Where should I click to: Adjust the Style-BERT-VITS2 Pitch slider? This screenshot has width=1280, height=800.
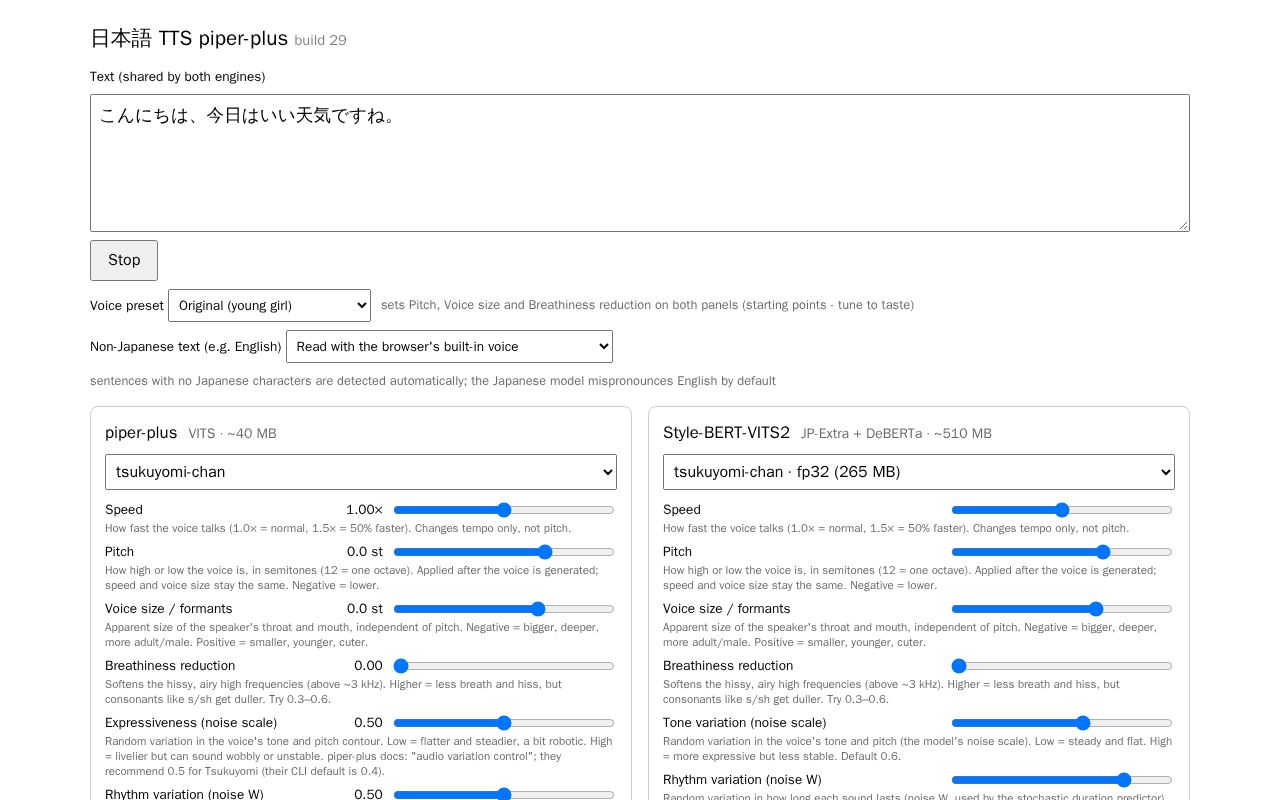(x=1062, y=552)
